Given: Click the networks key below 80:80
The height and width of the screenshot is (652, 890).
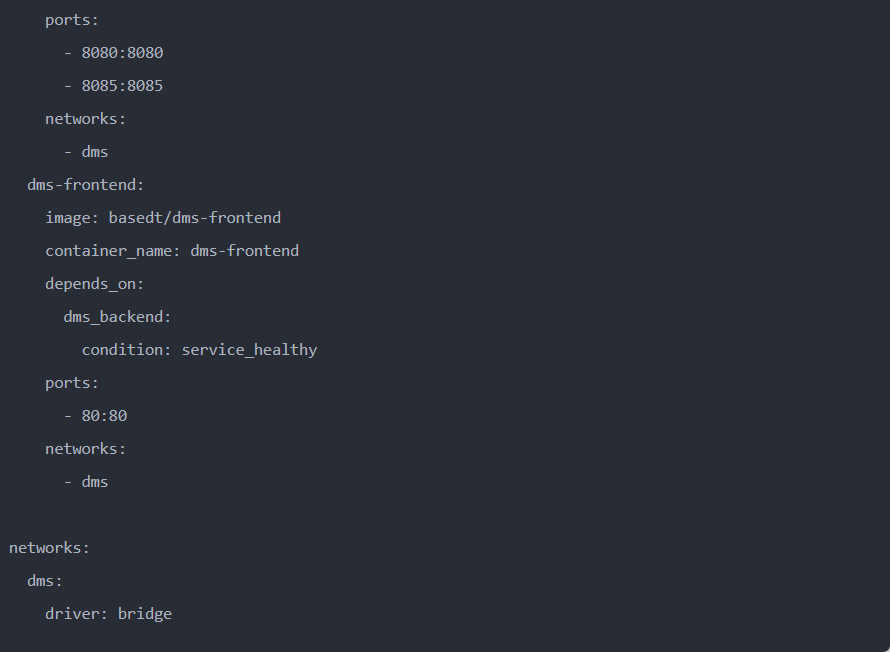Looking at the screenshot, I should (85, 449).
